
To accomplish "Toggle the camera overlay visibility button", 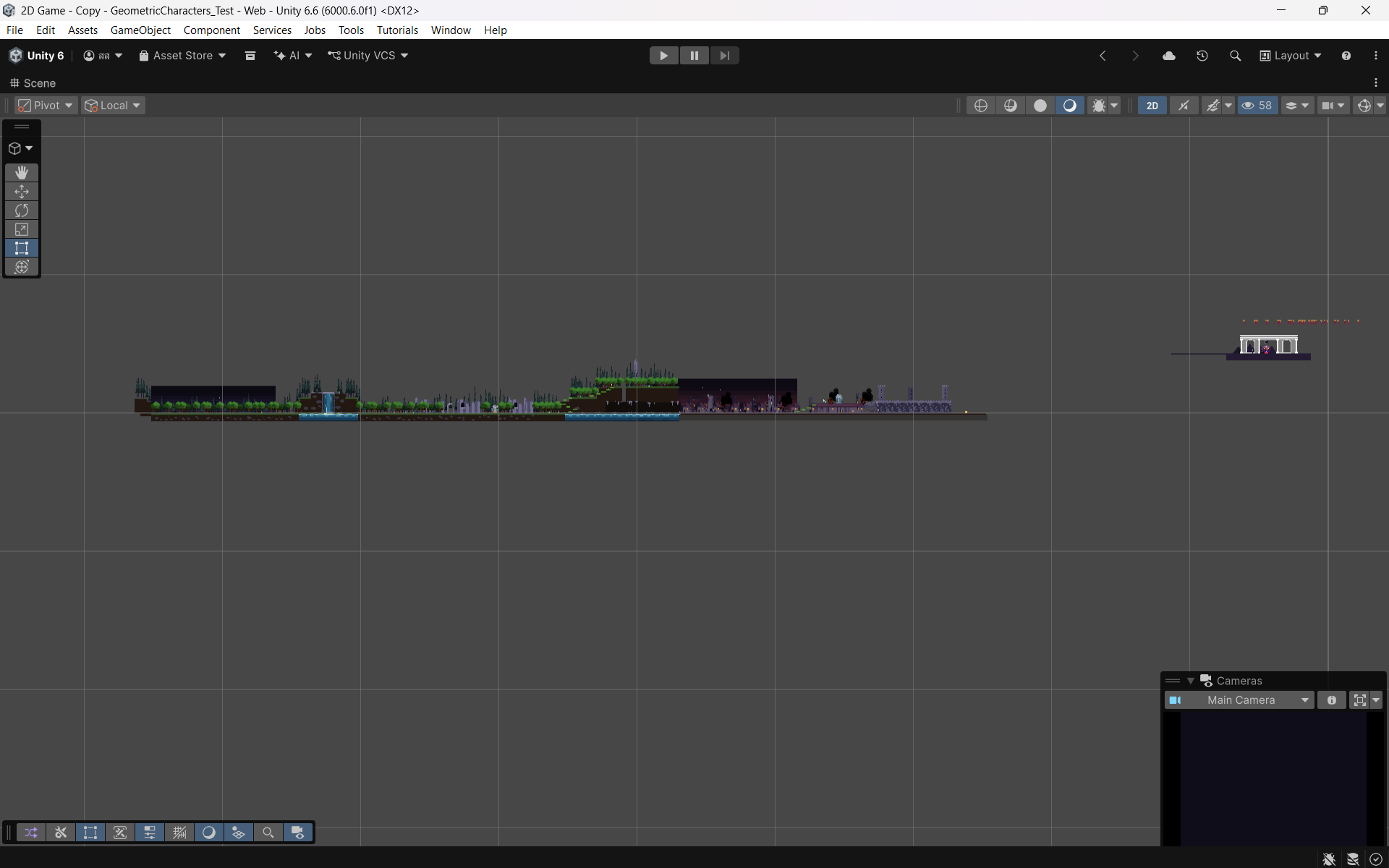I will pyautogui.click(x=297, y=833).
